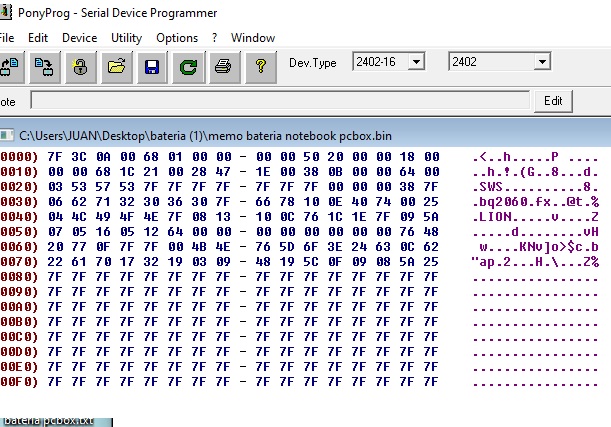
Task: Click the ASCII text ..h.!.(G..8...d.
Action: pyautogui.click(x=535, y=172)
